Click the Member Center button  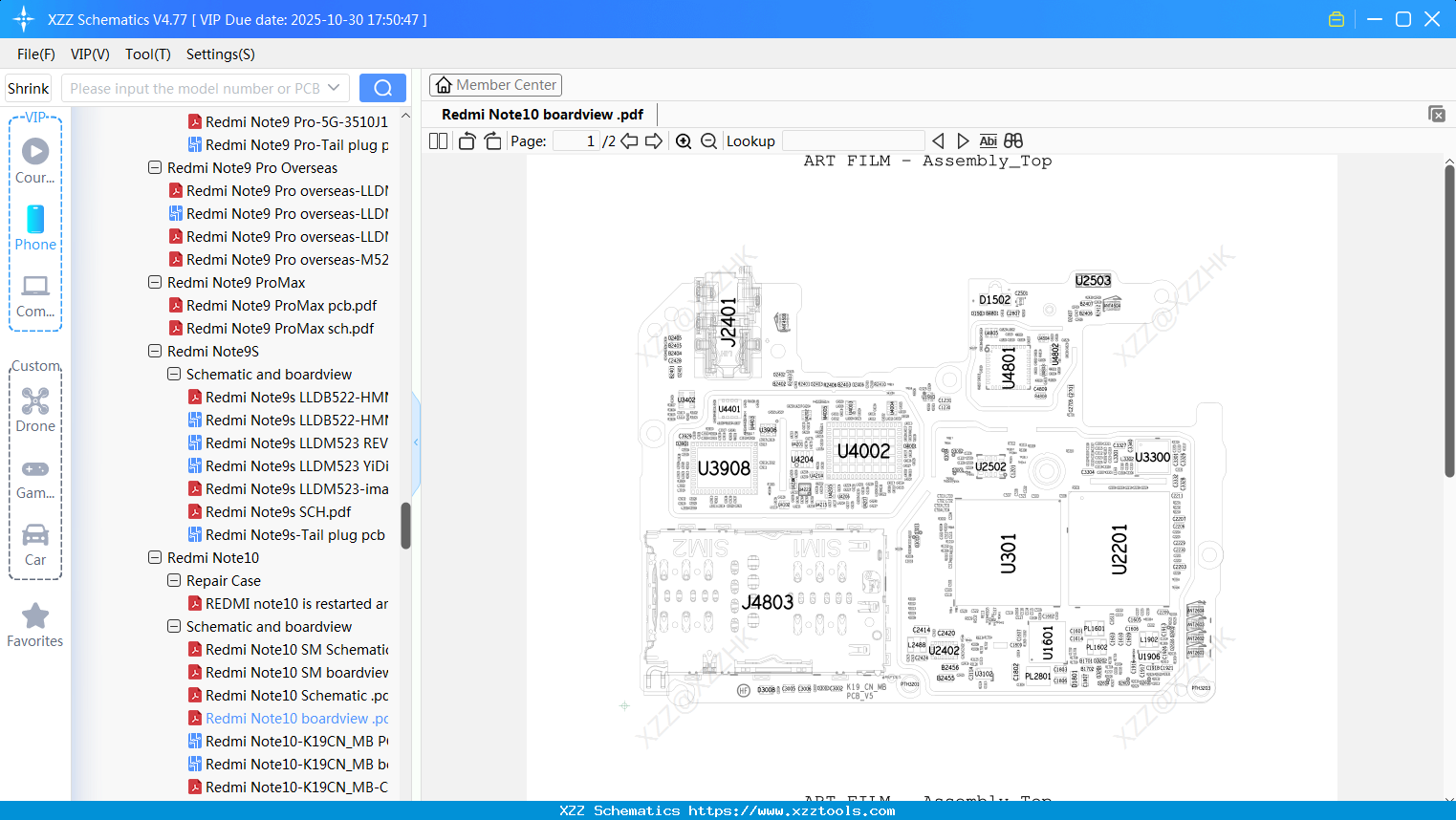point(495,84)
